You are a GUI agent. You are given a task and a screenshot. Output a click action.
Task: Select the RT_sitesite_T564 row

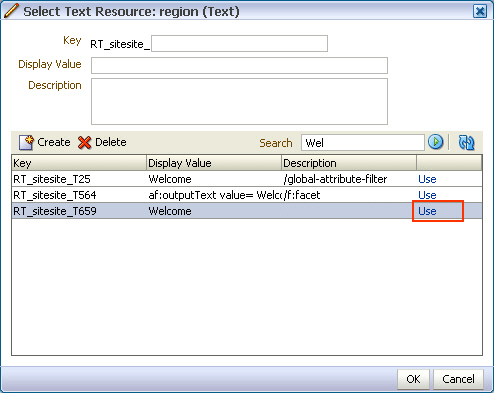tap(247, 195)
